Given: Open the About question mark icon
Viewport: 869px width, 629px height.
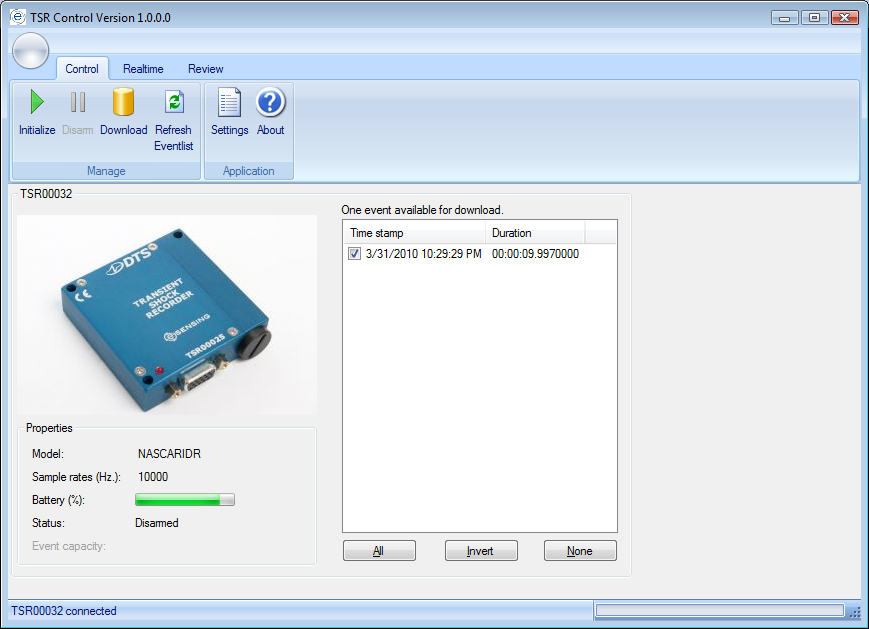Looking at the screenshot, I should coord(270,102).
